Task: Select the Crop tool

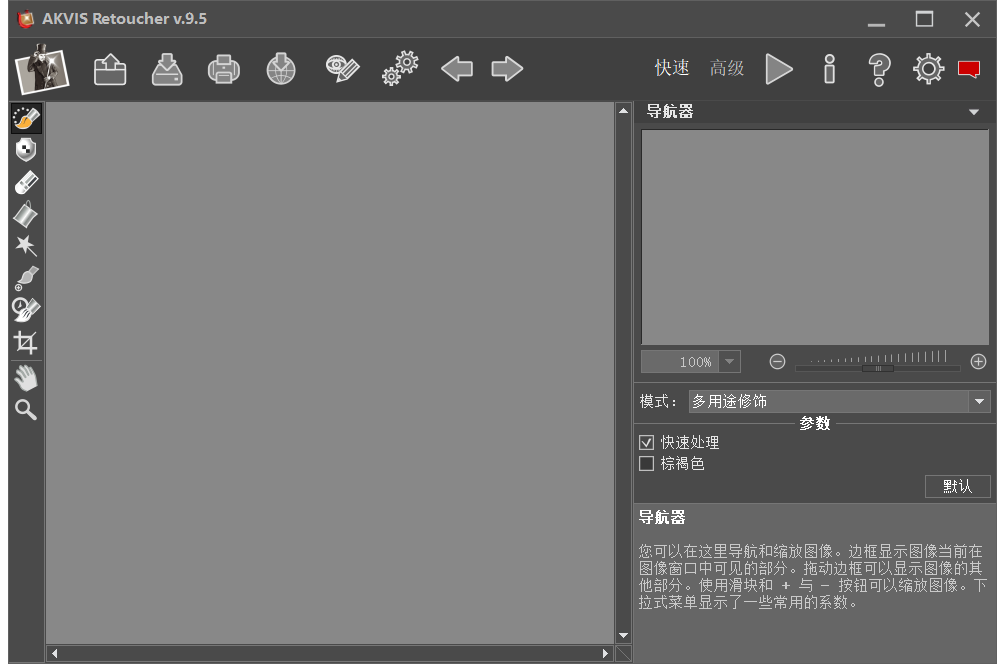Action: click(x=26, y=342)
